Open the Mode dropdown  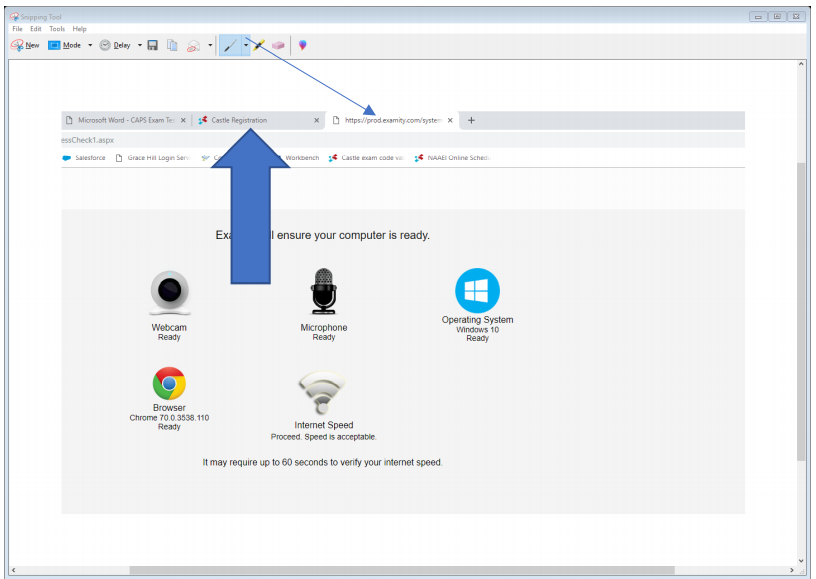(x=90, y=45)
